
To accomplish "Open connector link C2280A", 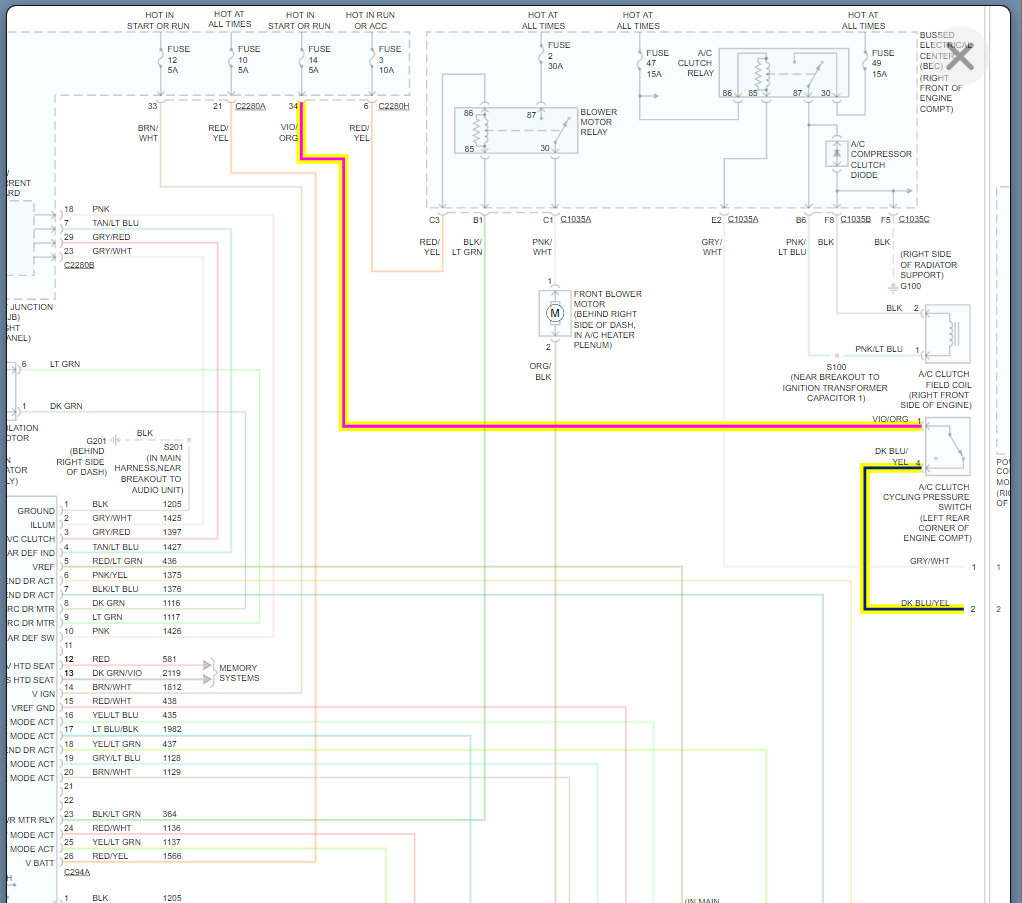I will point(250,106).
